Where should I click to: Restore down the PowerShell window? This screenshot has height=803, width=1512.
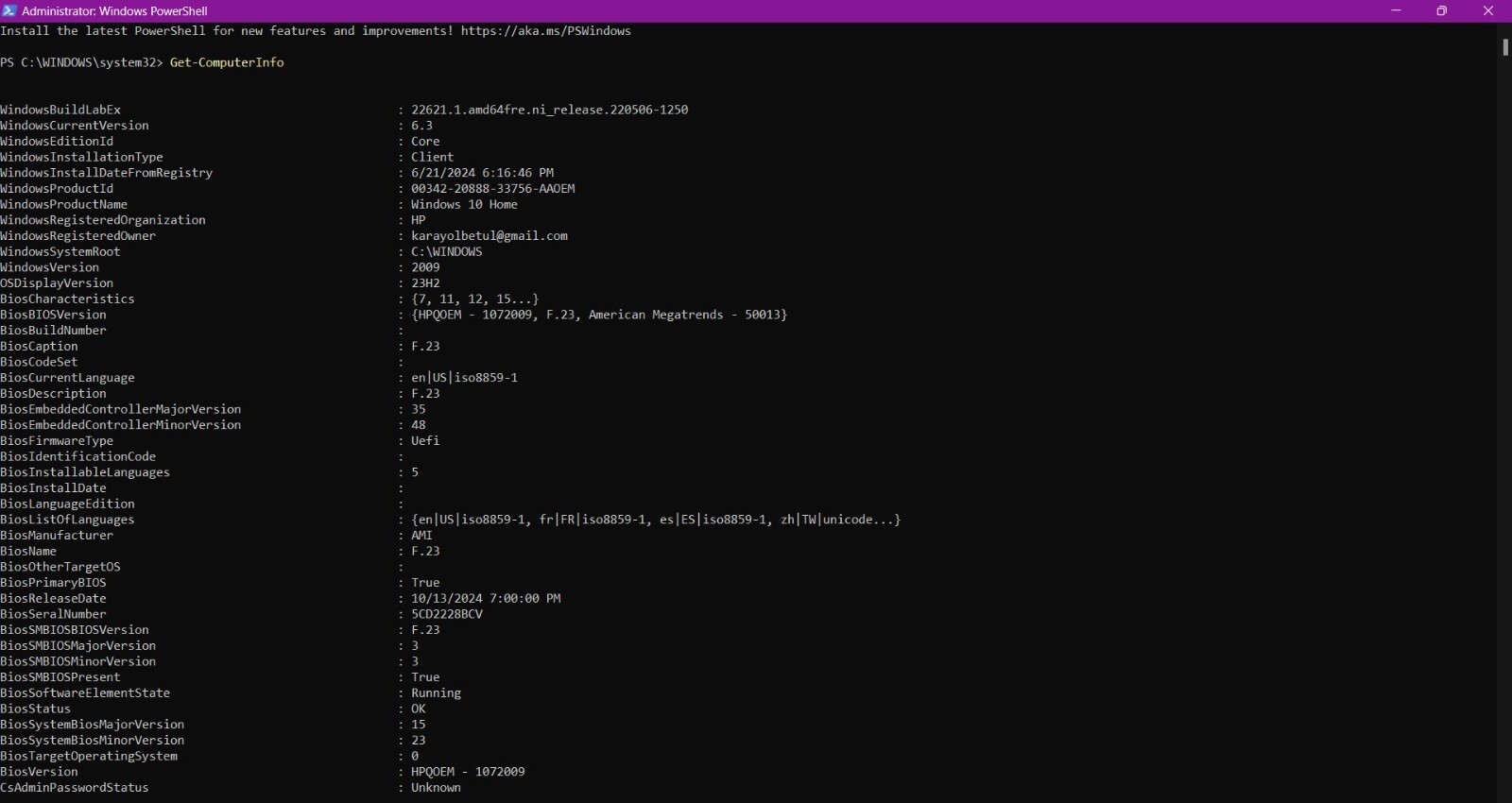pos(1441,10)
